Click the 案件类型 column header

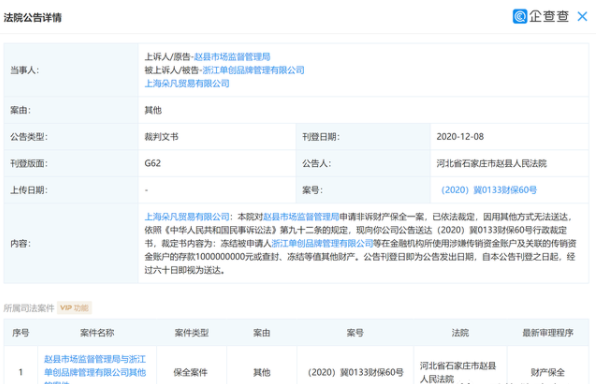point(191,333)
